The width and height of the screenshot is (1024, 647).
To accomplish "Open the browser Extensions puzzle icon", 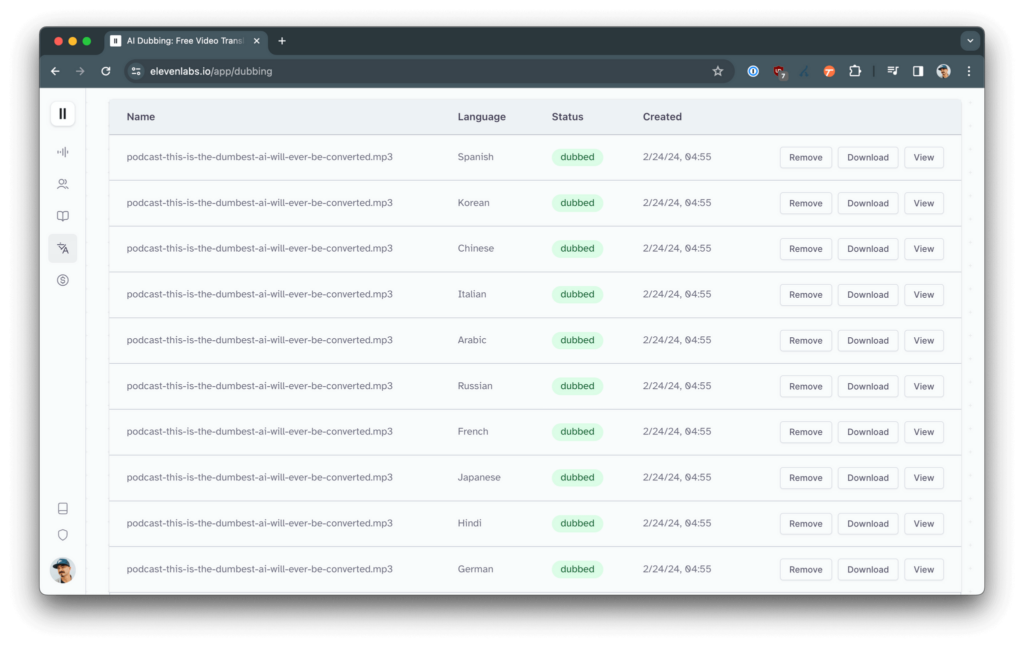I will coord(855,71).
